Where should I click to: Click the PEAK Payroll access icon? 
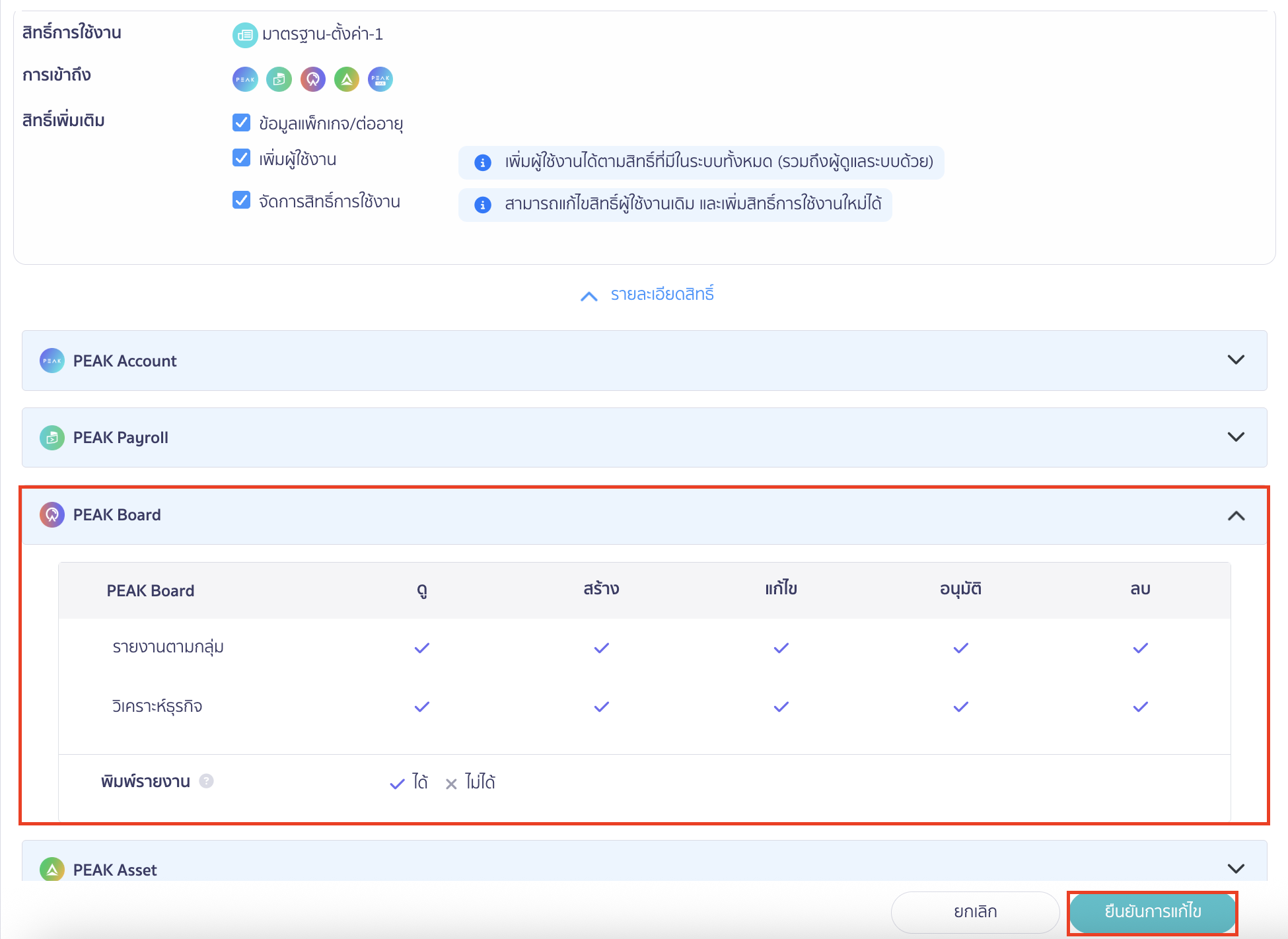point(279,79)
